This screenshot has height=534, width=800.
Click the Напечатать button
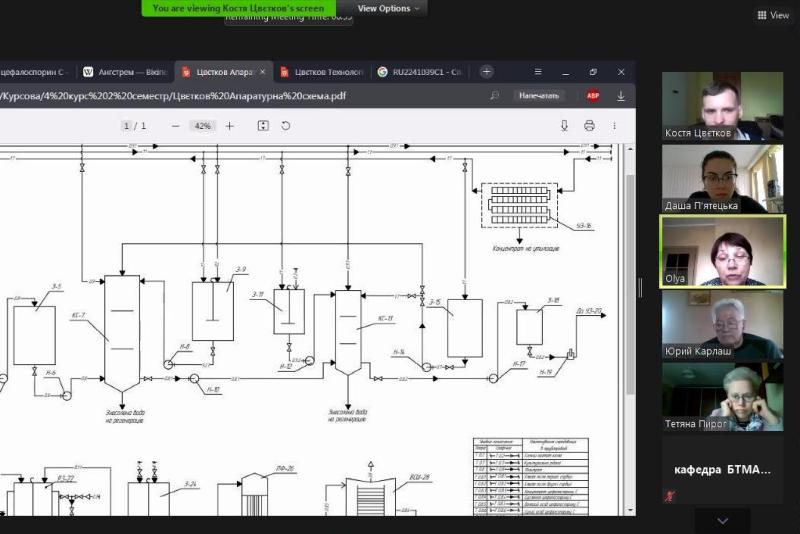click(x=539, y=96)
